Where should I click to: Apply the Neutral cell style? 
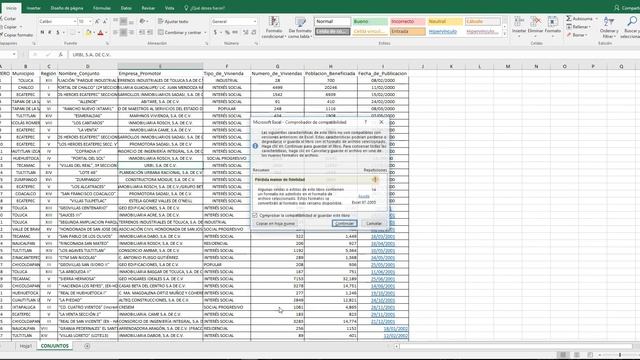tap(445, 22)
